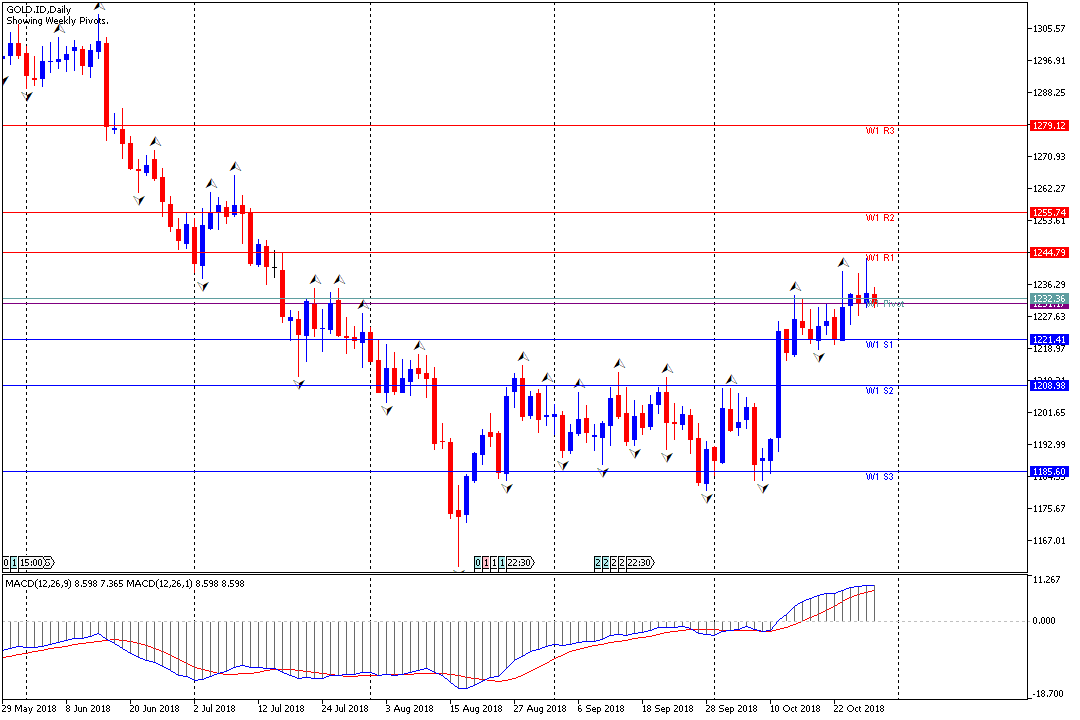Viewport: 1080px width, 720px height.
Task: Select the W1 R2 line label
Action: 880,218
